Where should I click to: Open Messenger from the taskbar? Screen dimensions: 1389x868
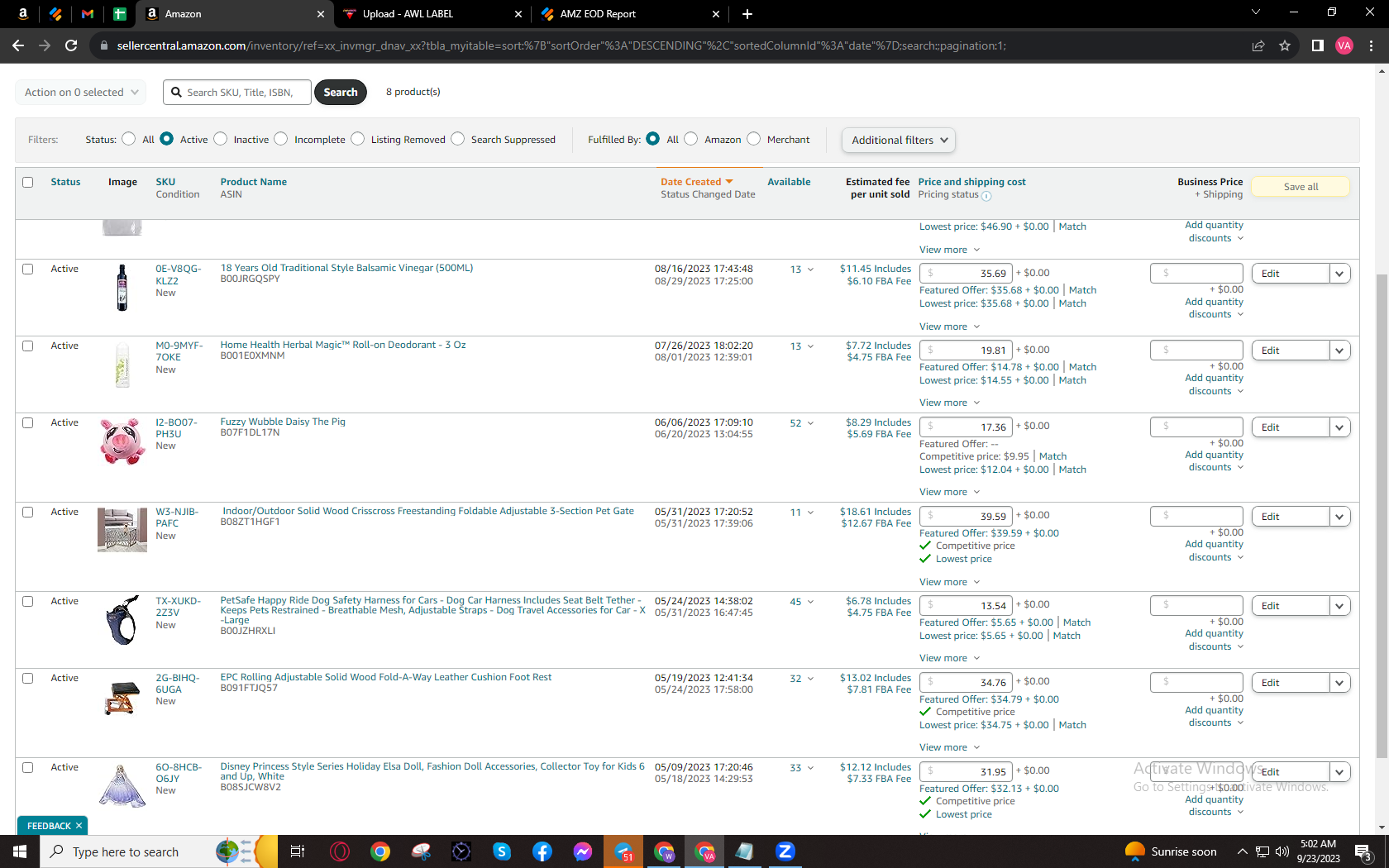(583, 851)
